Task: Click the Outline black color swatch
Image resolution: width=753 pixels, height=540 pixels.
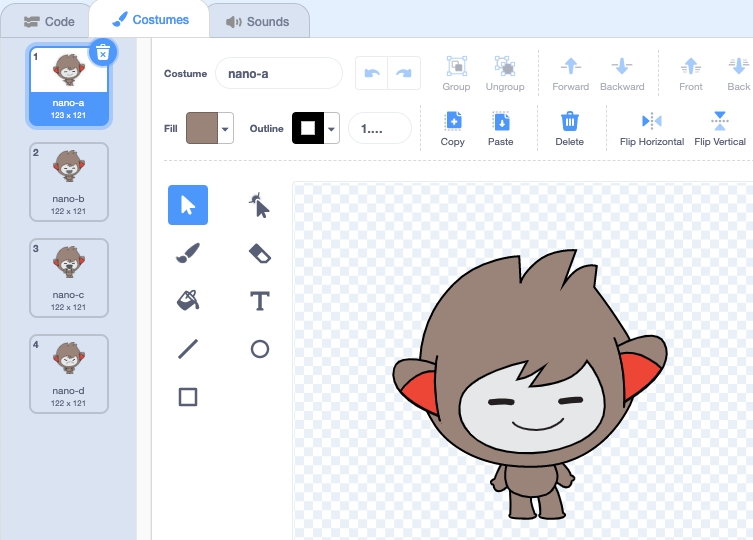Action: [307, 128]
